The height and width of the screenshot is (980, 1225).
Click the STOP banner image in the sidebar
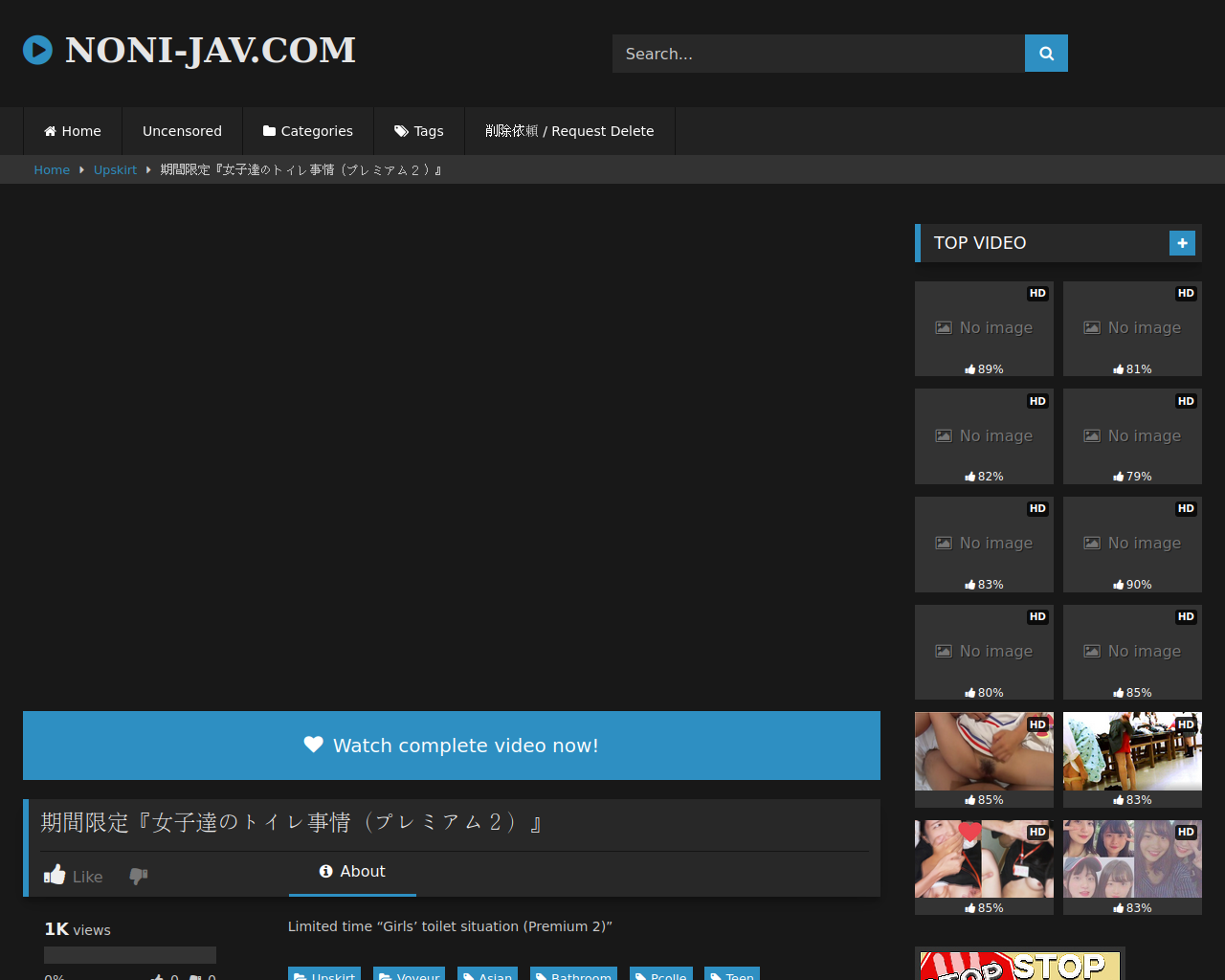click(1020, 964)
